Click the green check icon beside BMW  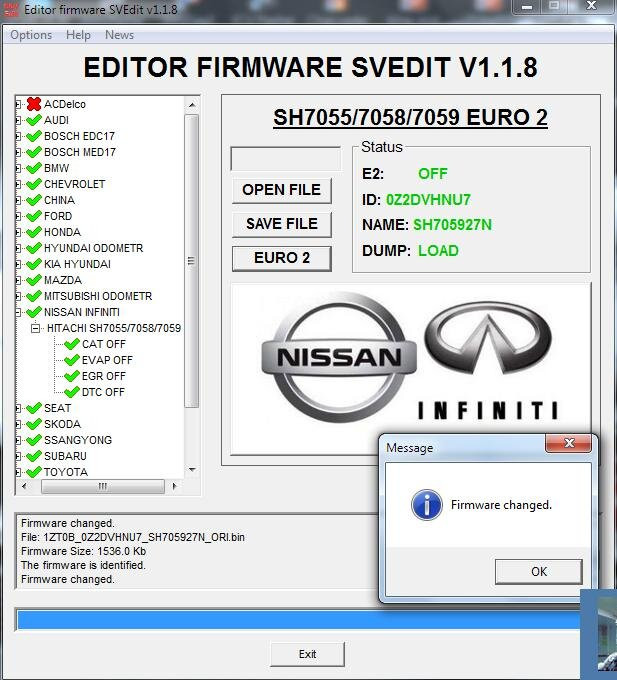pos(34,168)
